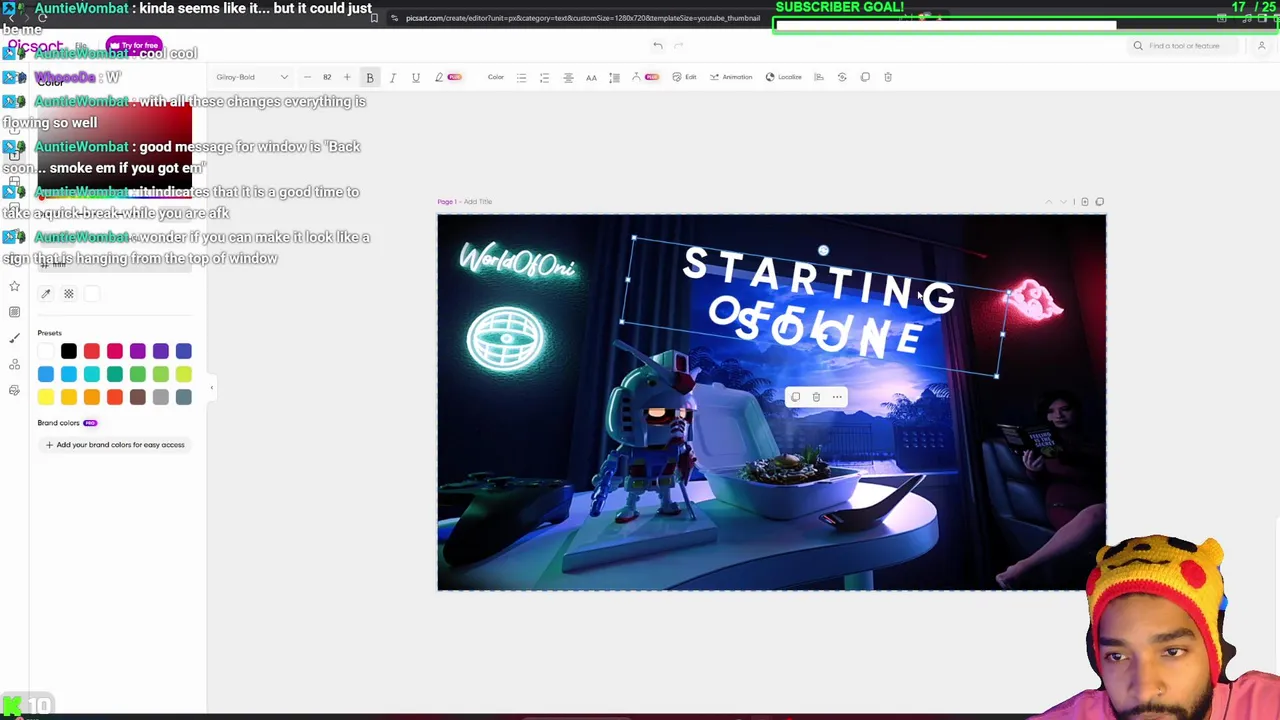
Task: Open the batch edit sidebar icon
Action: (14, 390)
